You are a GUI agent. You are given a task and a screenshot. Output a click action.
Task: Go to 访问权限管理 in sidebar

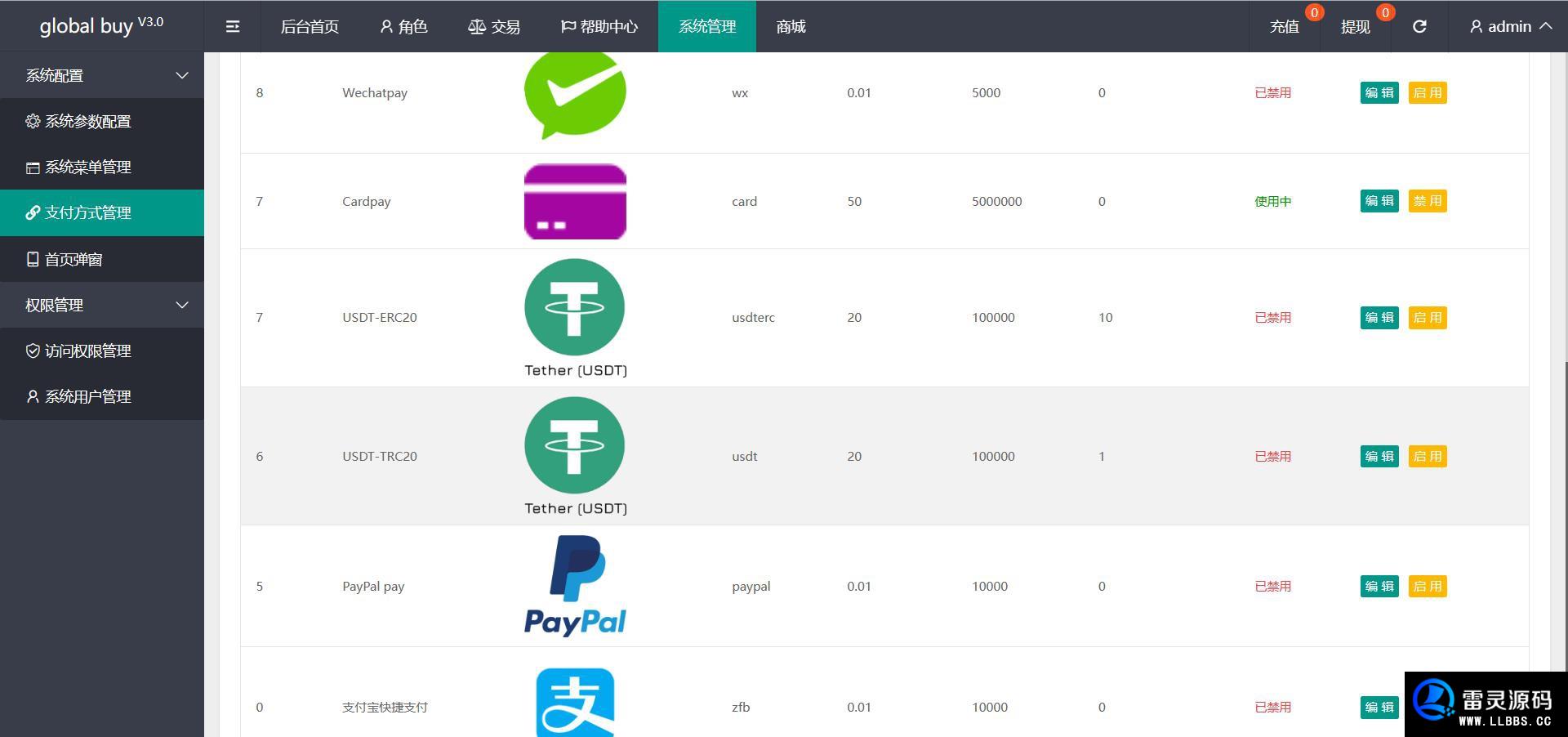(x=102, y=351)
